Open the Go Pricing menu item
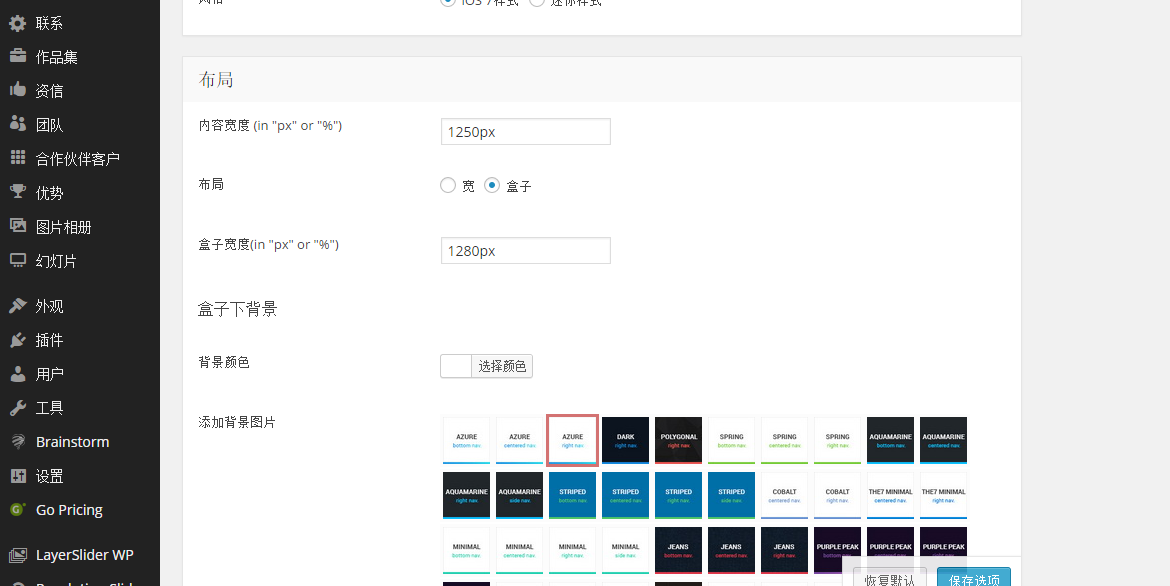This screenshot has width=1170, height=586. [69, 510]
